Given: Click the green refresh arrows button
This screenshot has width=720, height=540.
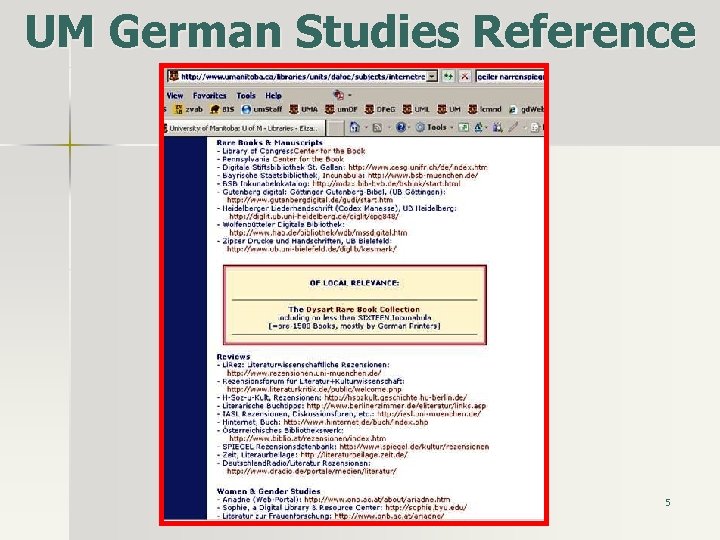Looking at the screenshot, I should [448, 76].
